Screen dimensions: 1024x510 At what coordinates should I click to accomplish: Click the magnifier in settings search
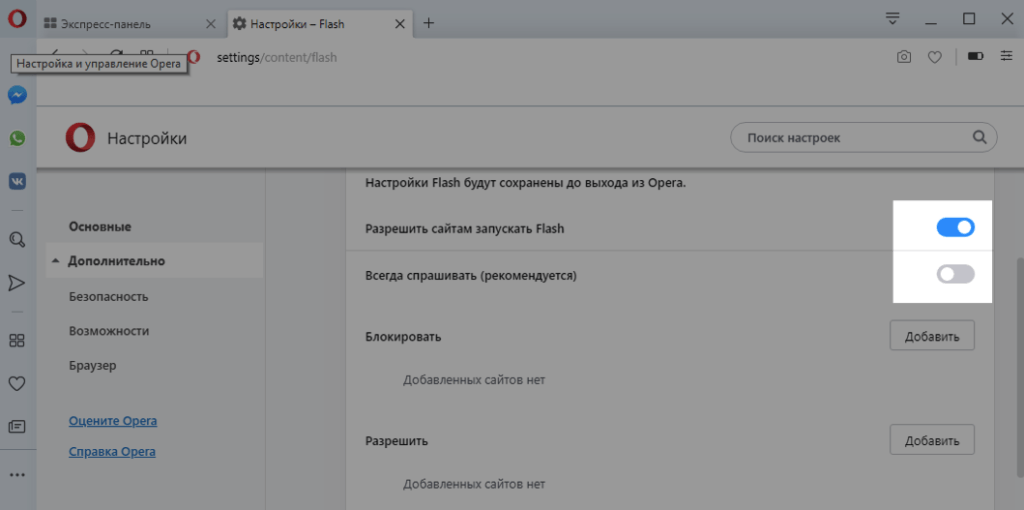(x=979, y=137)
